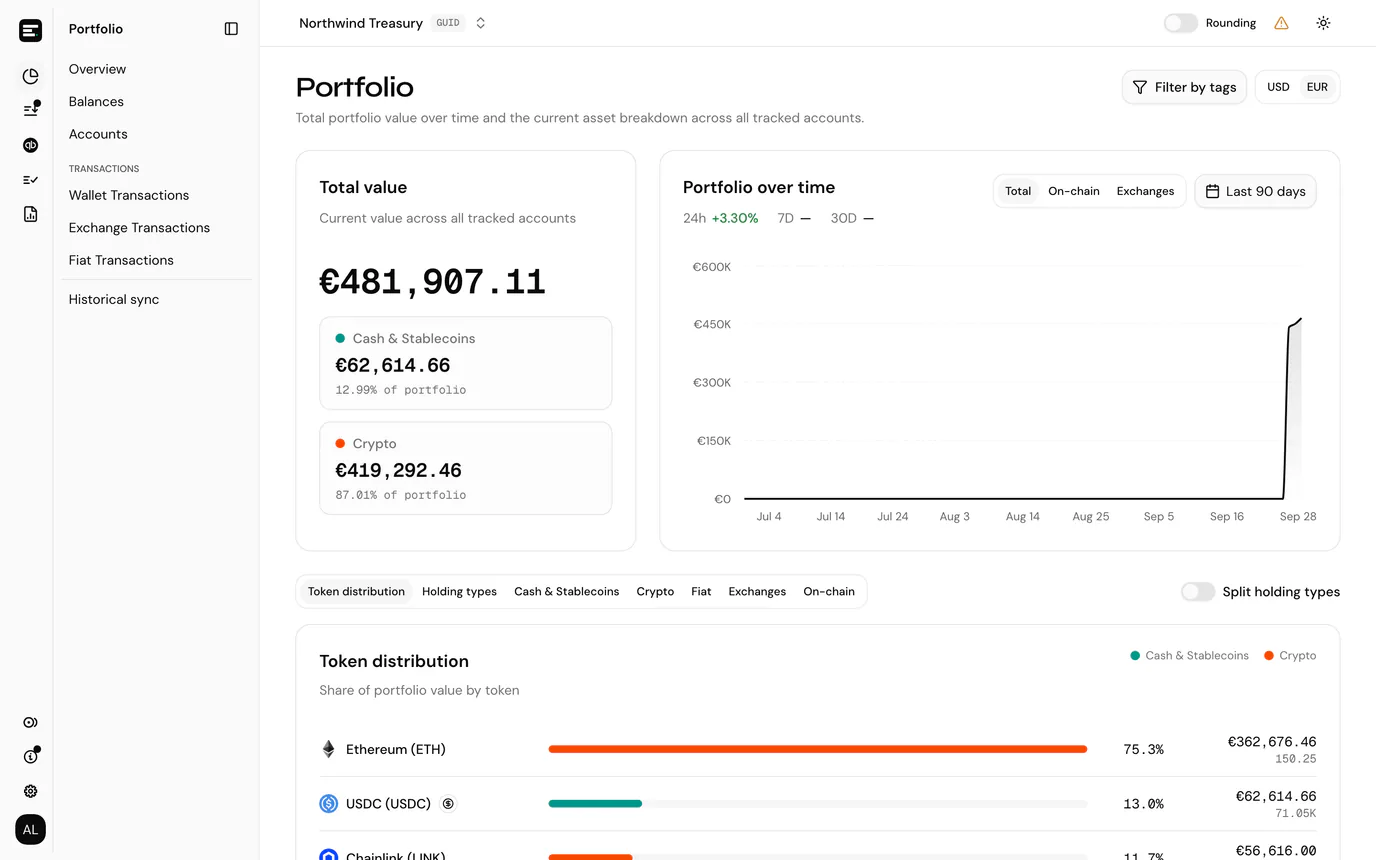This screenshot has height=860, width=1376.
Task: Open Historical sync page
Action: tap(114, 299)
